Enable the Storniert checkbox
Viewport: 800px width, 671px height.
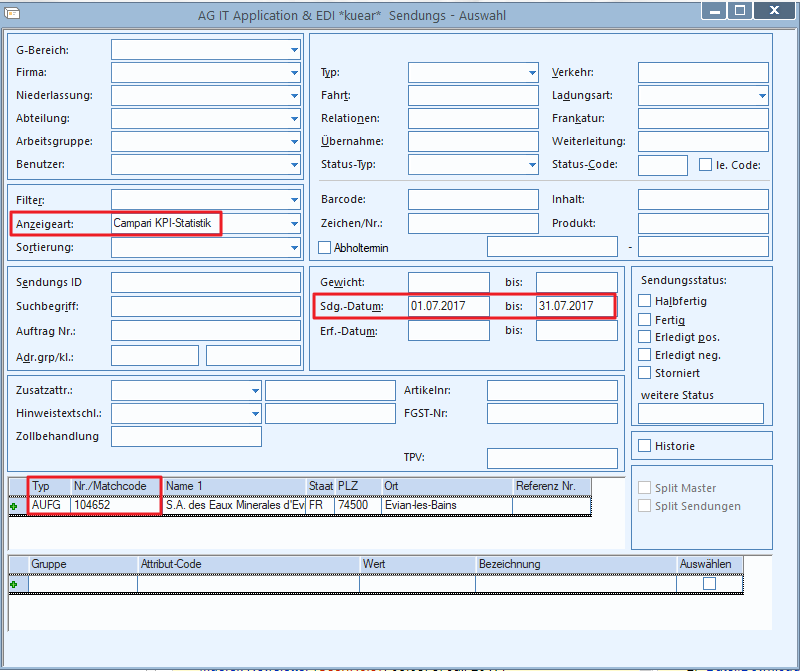(644, 372)
